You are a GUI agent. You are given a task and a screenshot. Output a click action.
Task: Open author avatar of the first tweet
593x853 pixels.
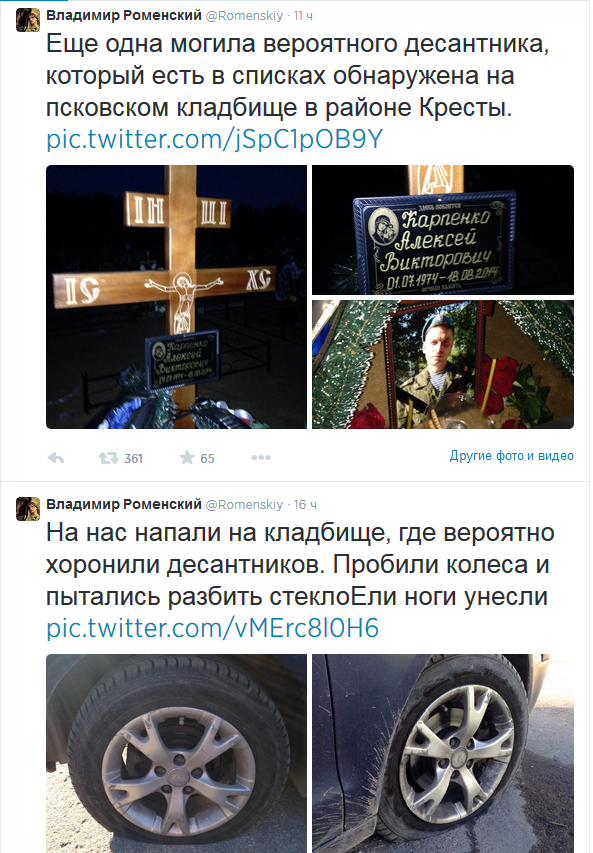tap(28, 20)
